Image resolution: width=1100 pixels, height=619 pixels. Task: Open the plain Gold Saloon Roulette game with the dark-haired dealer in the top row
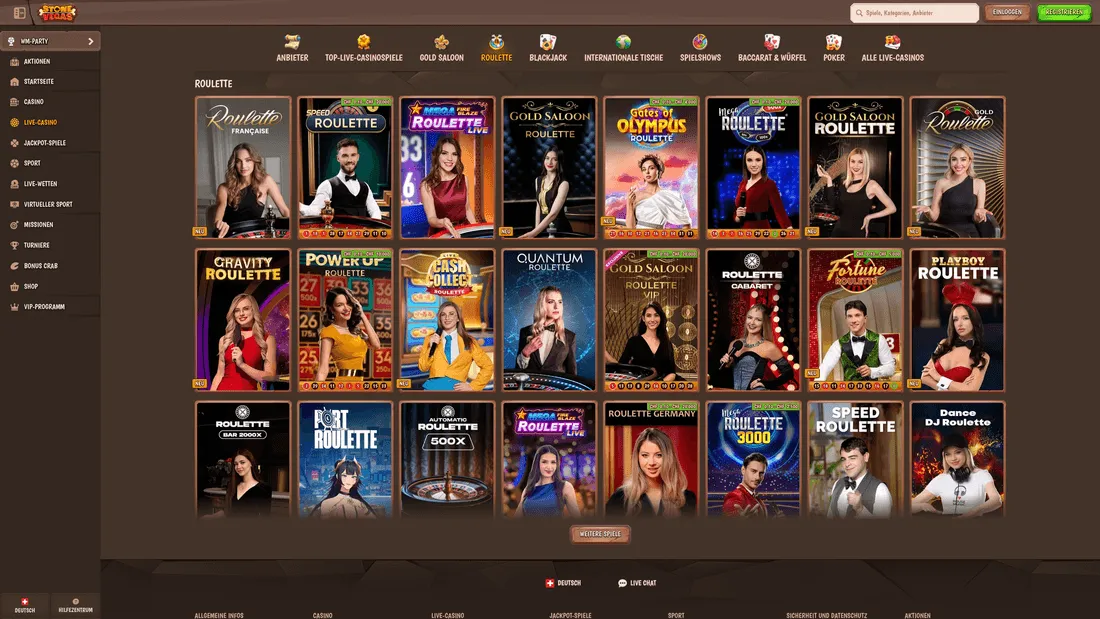click(x=549, y=168)
